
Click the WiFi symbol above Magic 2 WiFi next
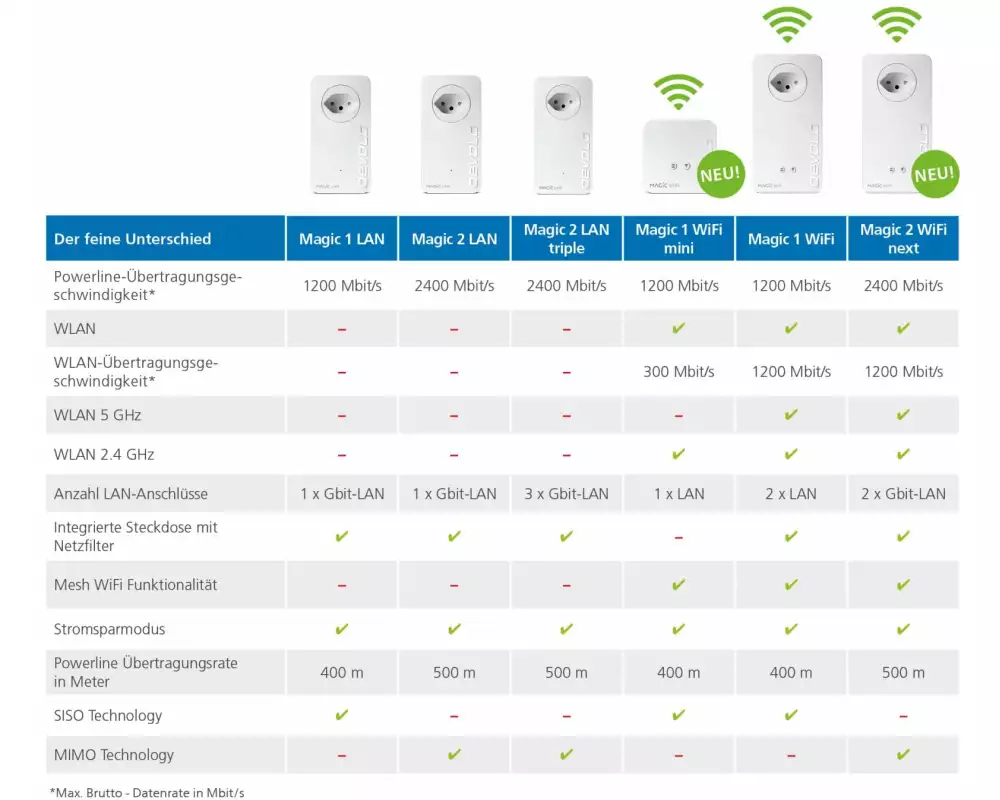(x=896, y=24)
